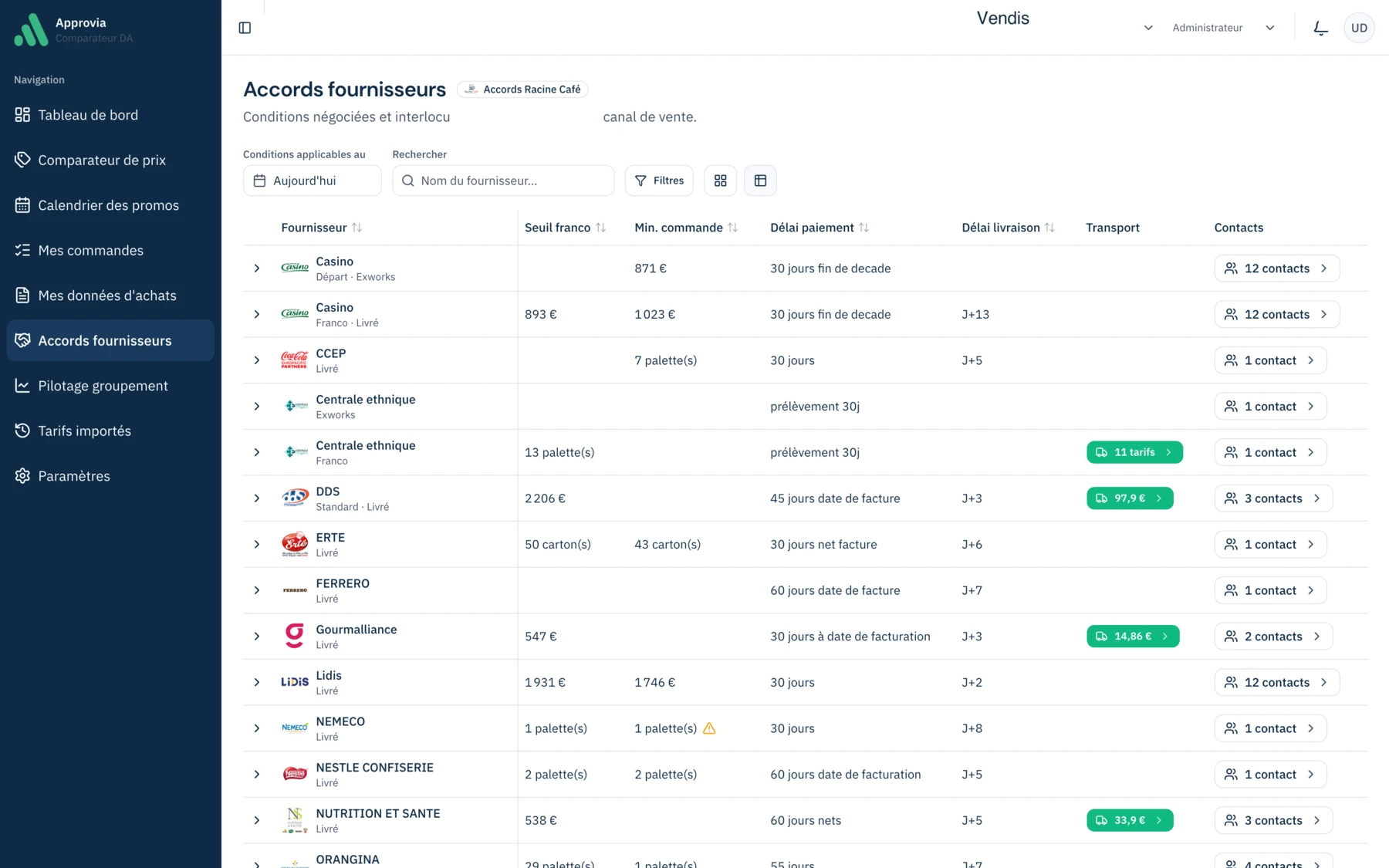Open the Aujourd'hui date picker

tap(312, 181)
